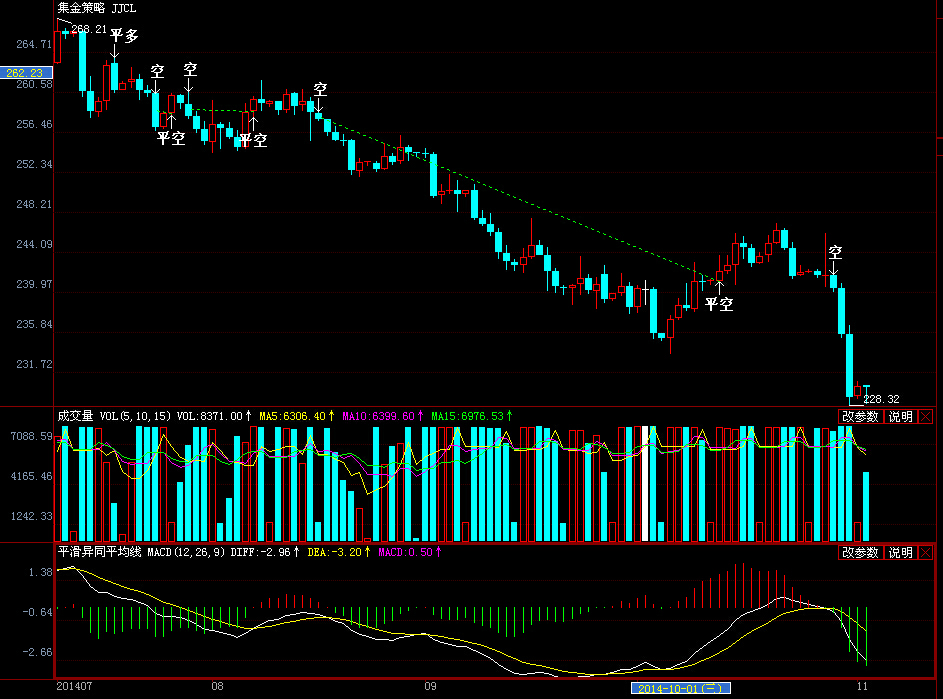Click the 248.21 price axis label

(34, 205)
